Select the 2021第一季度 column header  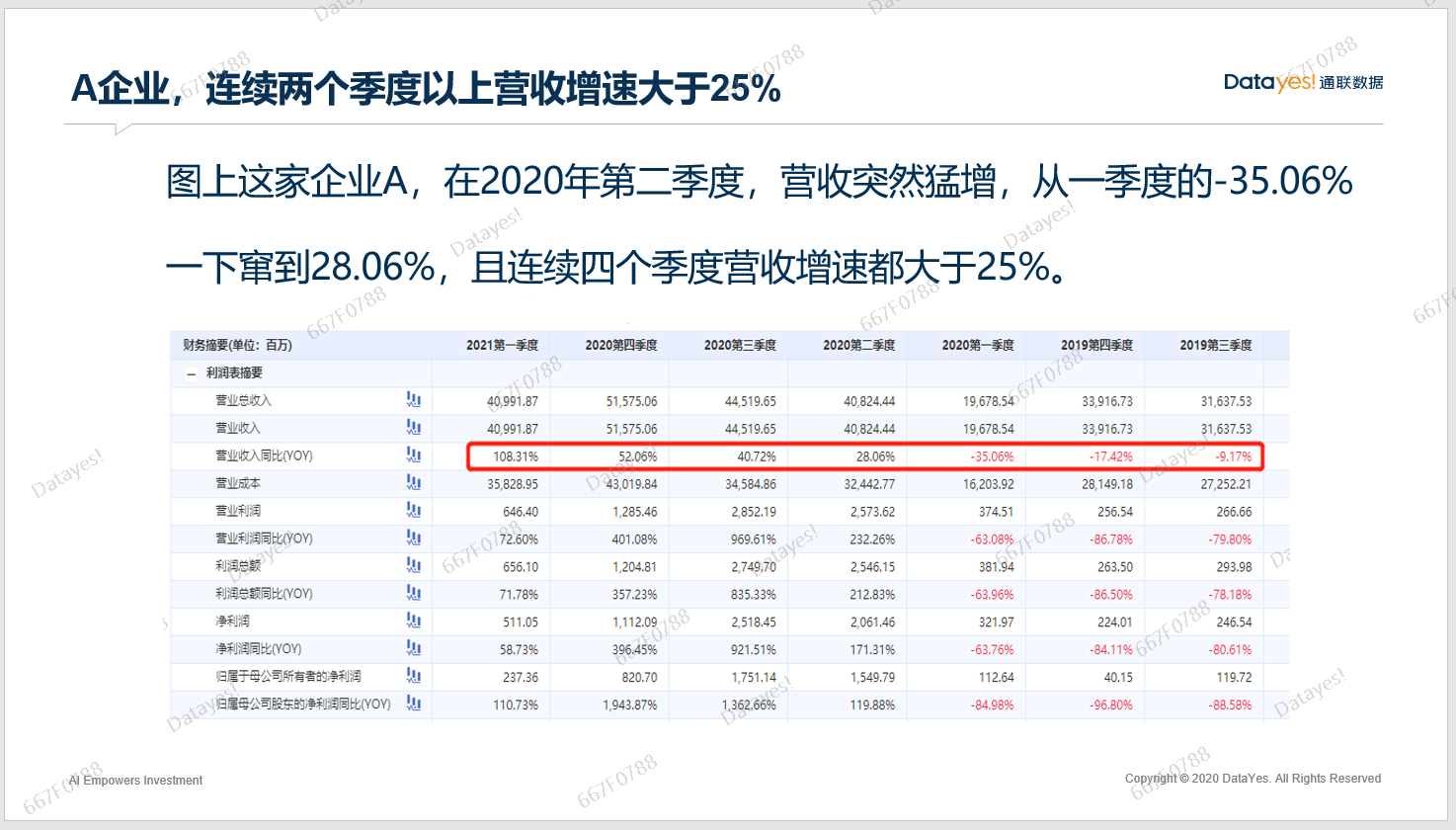502,345
